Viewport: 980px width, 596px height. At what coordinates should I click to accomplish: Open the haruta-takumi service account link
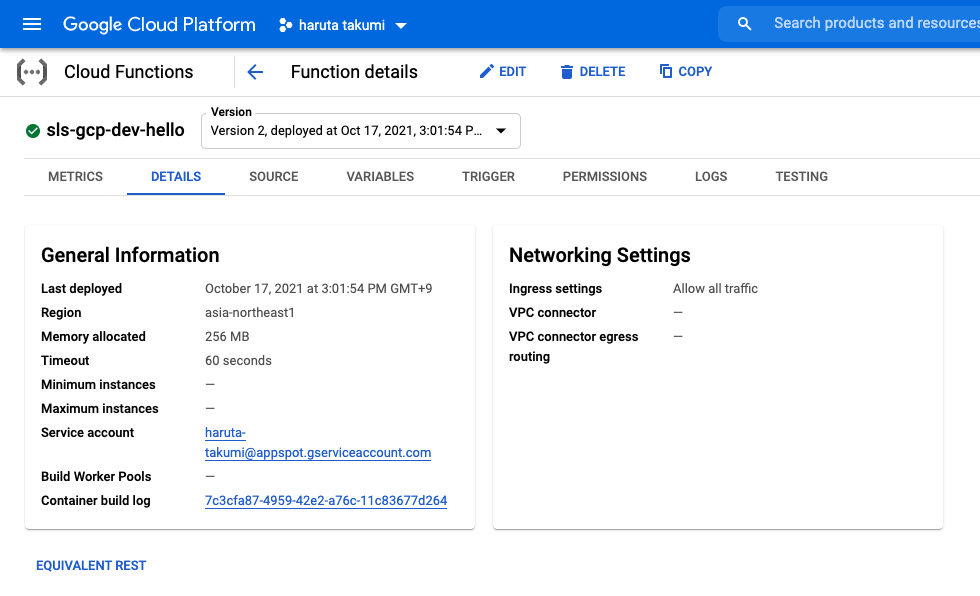(318, 442)
